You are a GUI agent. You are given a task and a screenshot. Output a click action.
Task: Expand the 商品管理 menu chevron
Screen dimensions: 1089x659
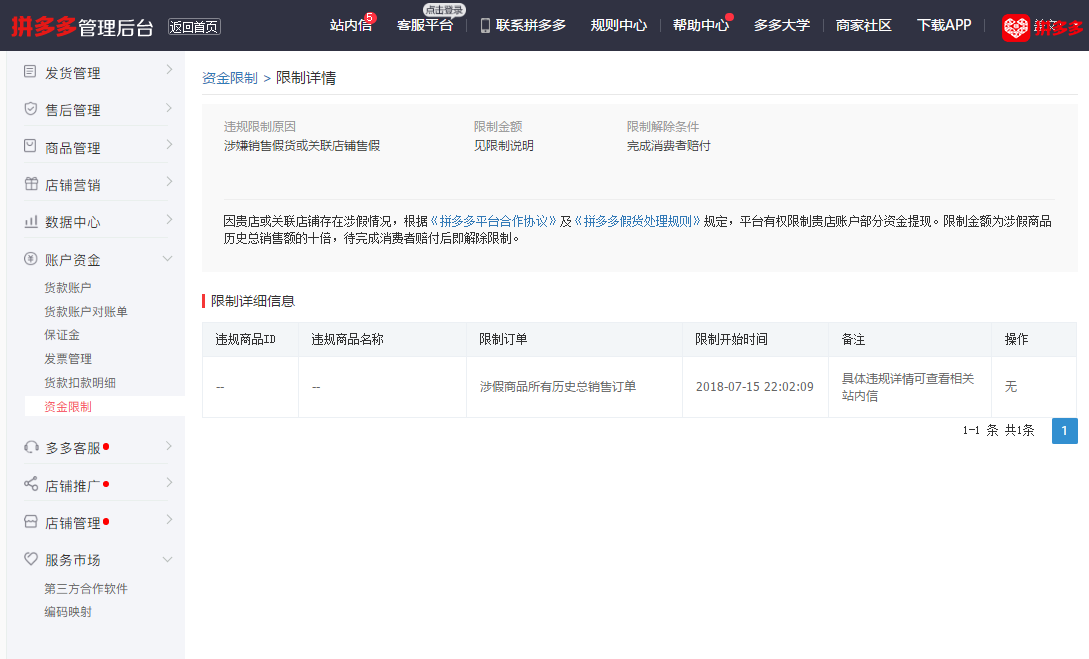(169, 144)
